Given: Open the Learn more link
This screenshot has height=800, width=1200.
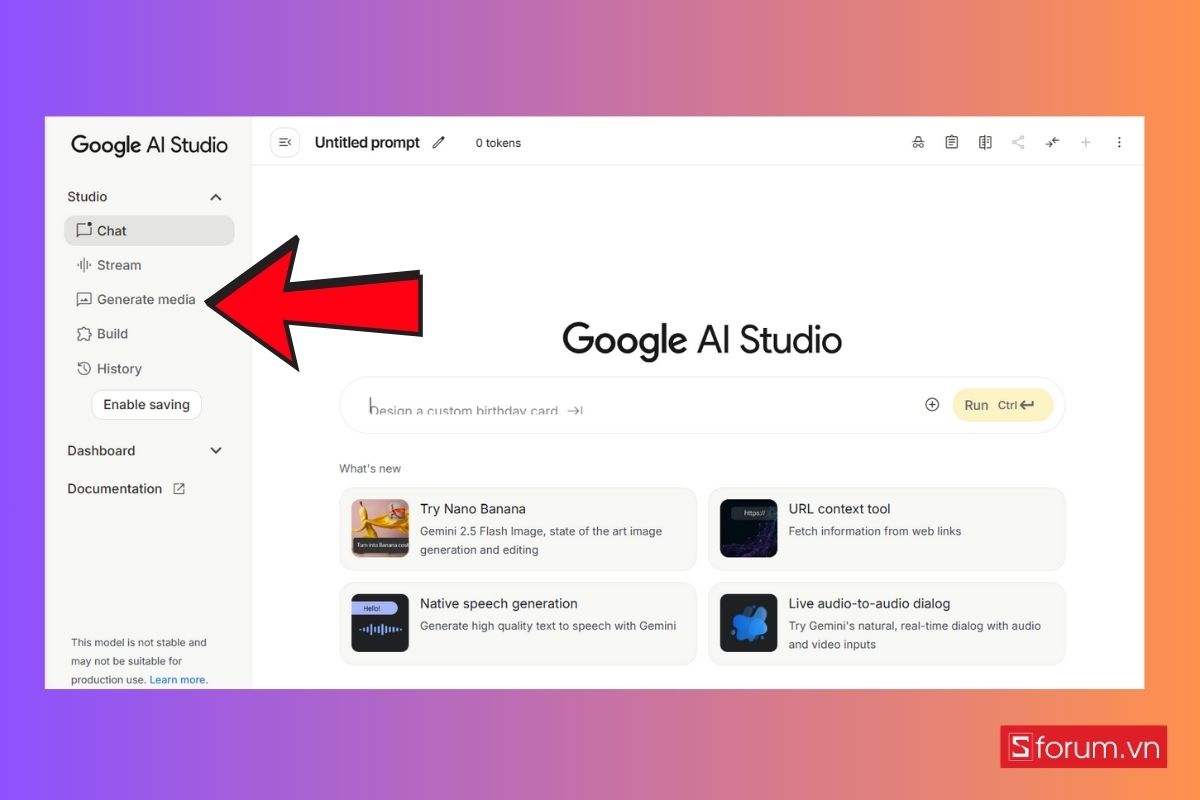Looking at the screenshot, I should [177, 679].
